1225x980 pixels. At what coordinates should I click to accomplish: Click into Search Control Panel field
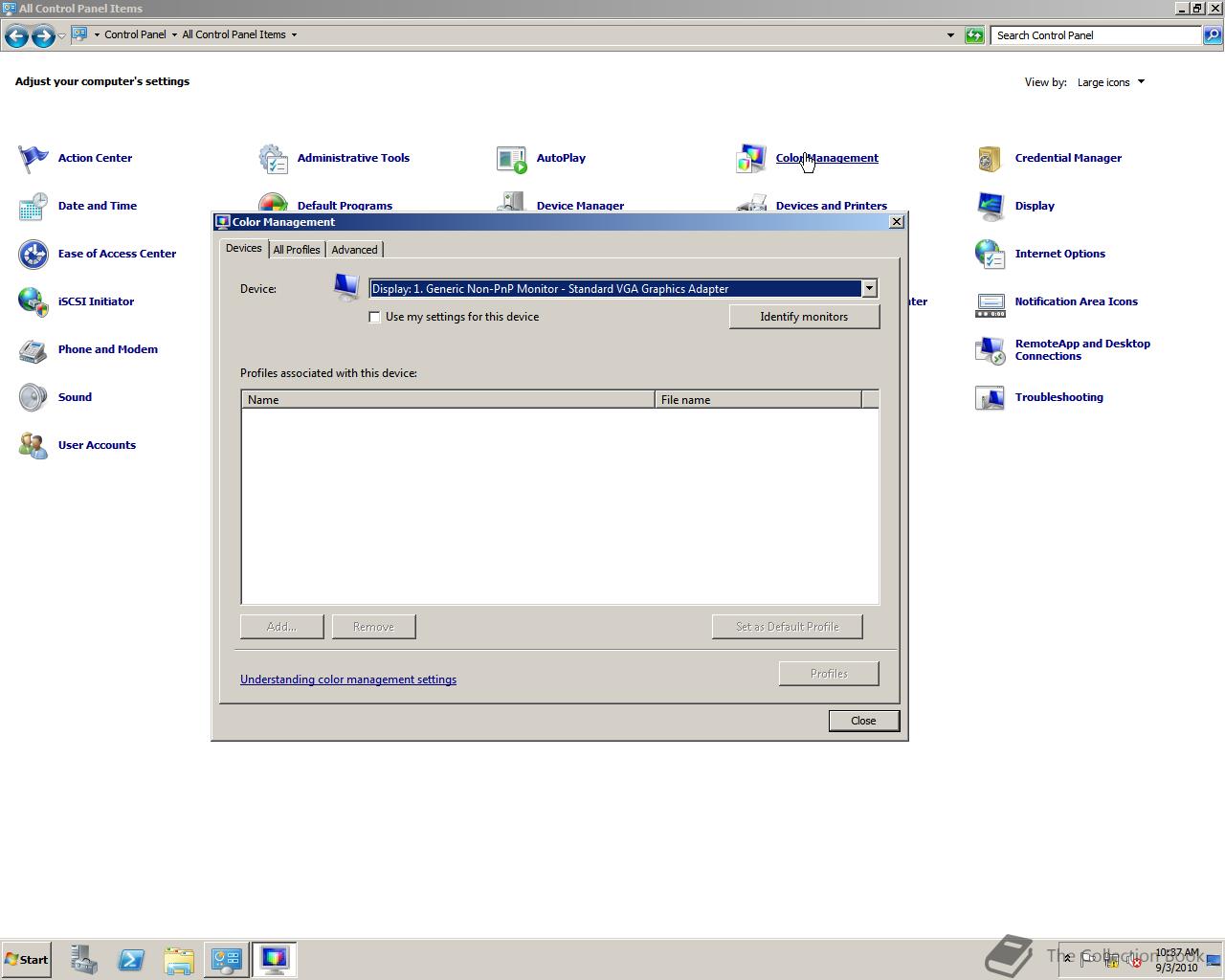[1096, 35]
